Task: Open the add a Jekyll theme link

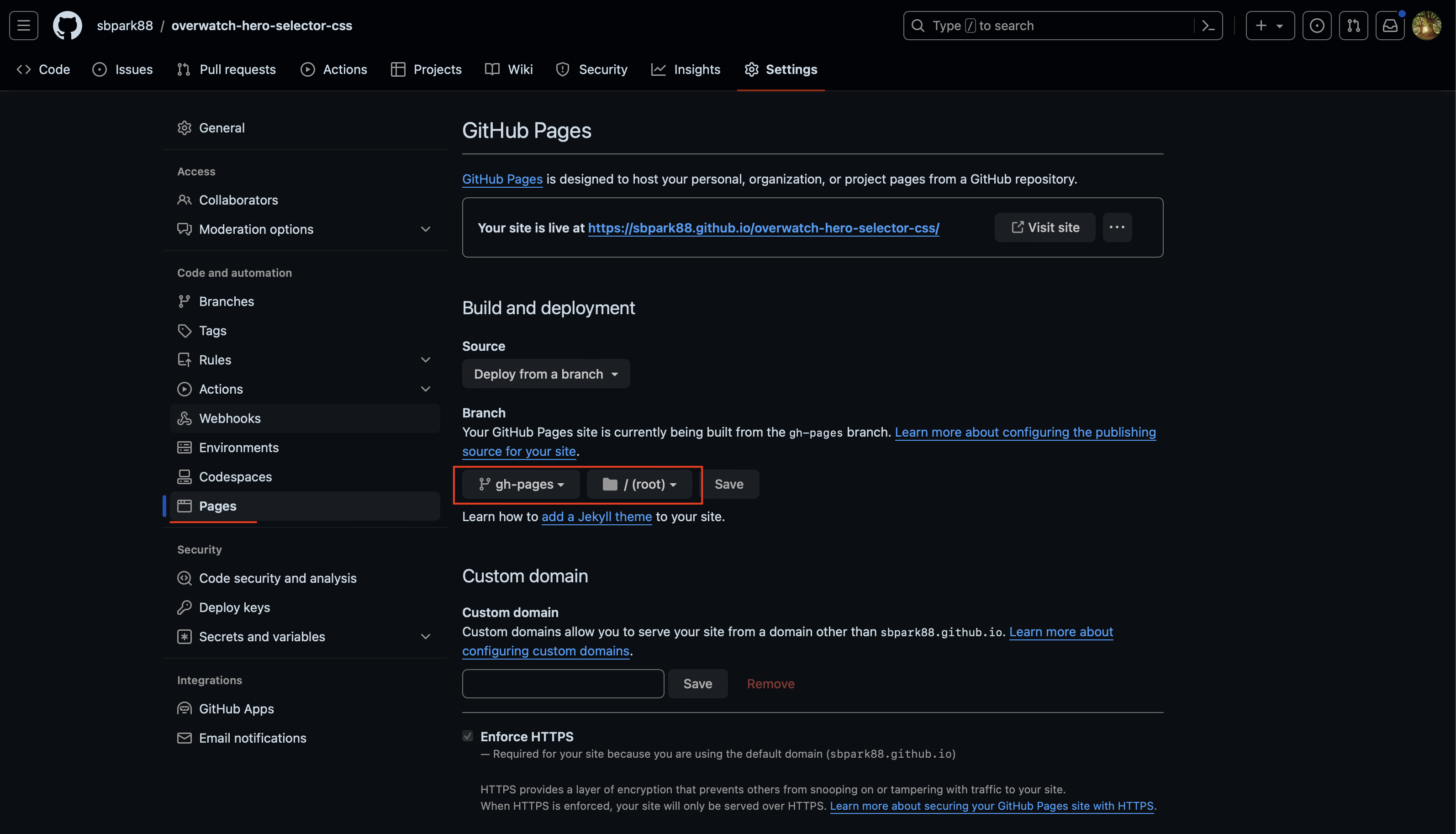Action: (596, 517)
